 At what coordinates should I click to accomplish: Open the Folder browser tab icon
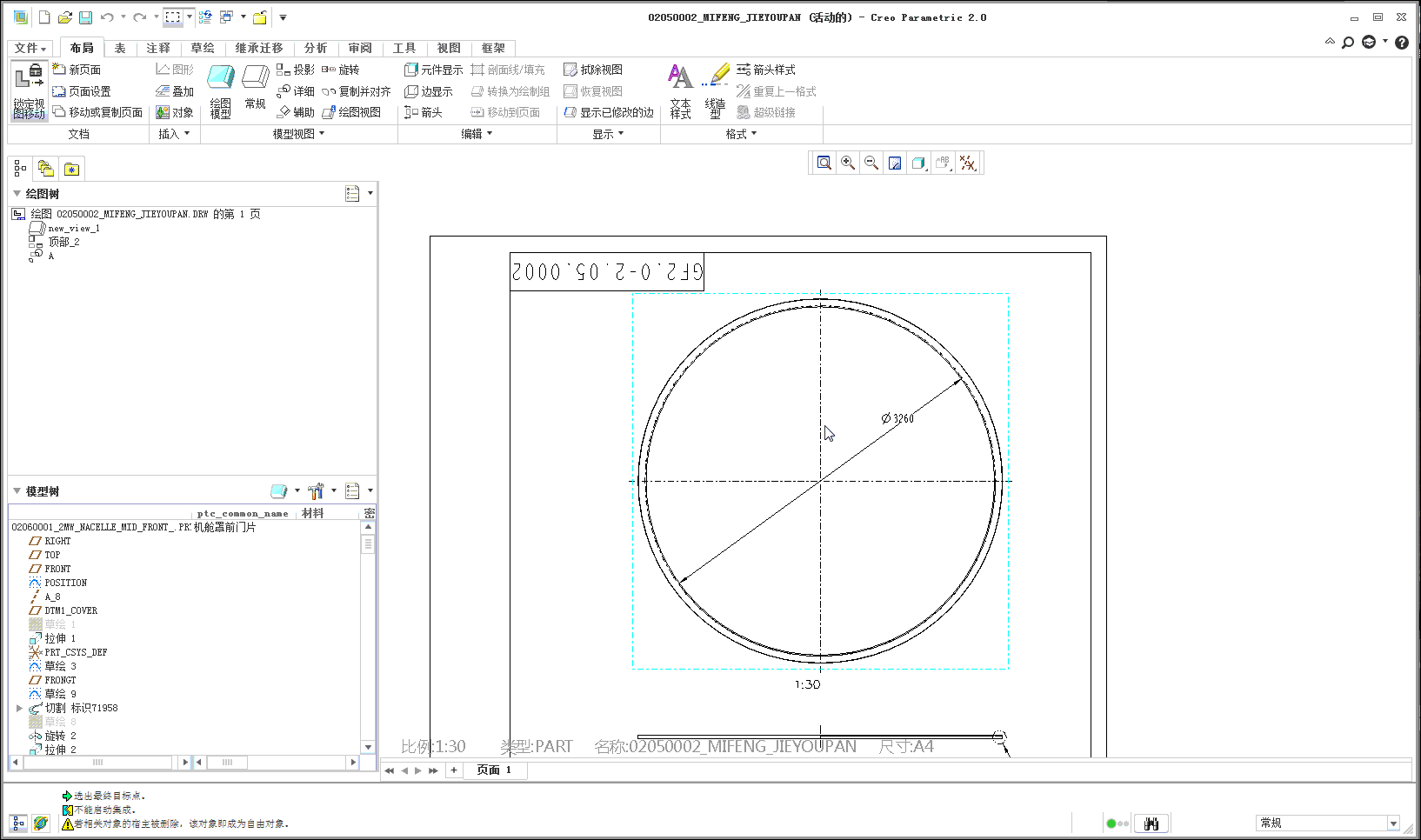pyautogui.click(x=45, y=169)
